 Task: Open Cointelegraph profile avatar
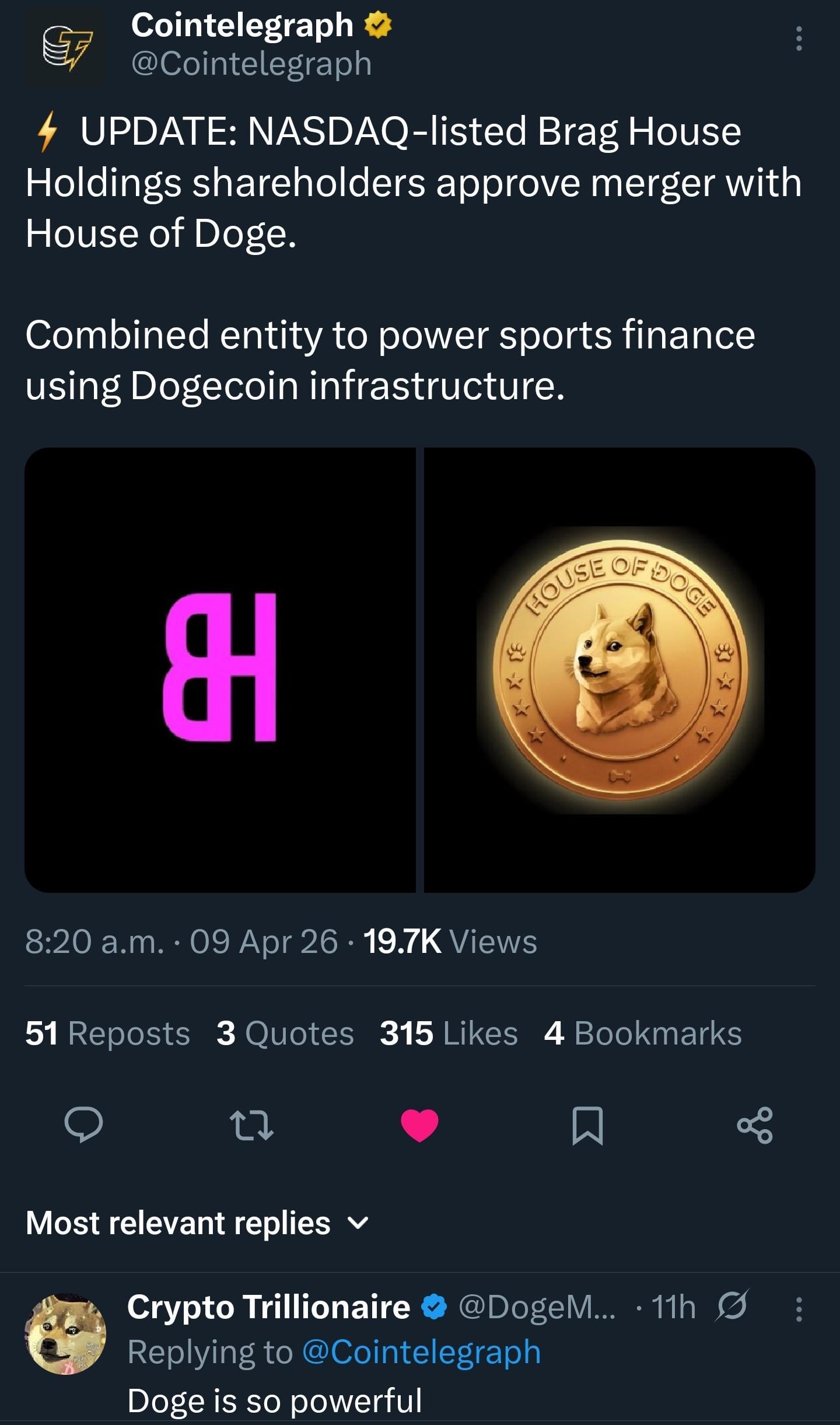tap(65, 48)
